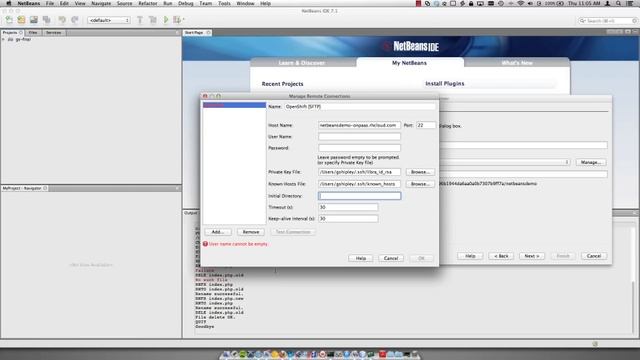640x360 pixels.
Task: Click the Host Name input field
Action: point(359,125)
